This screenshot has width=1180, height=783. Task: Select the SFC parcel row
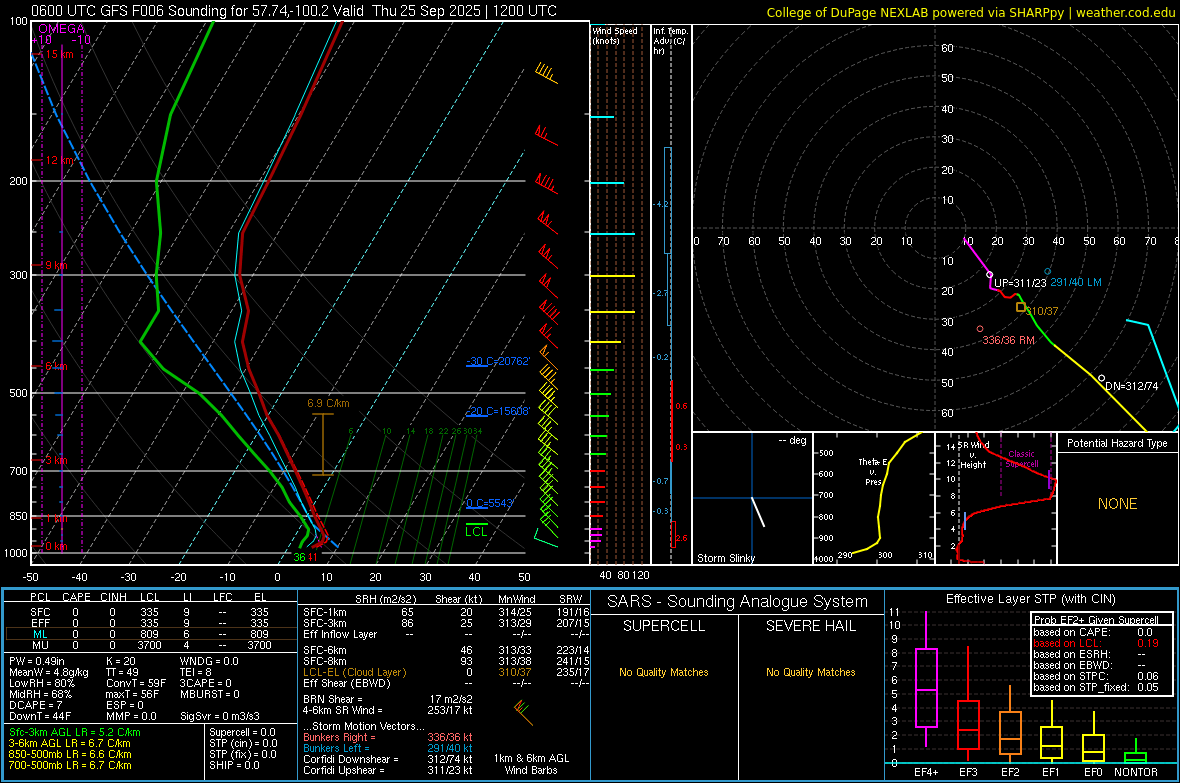(151, 612)
